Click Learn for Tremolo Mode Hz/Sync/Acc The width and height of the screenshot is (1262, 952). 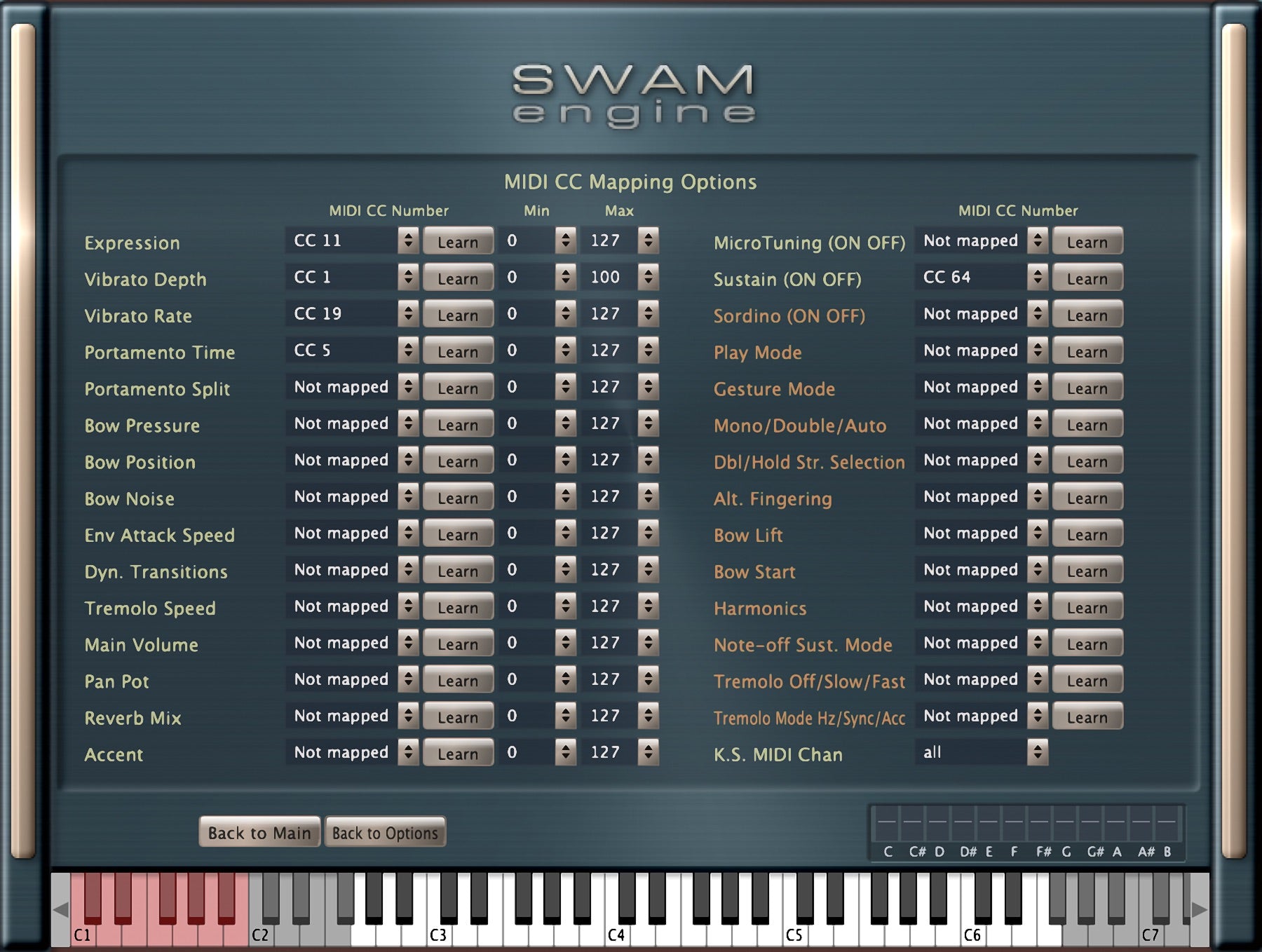click(x=1087, y=716)
